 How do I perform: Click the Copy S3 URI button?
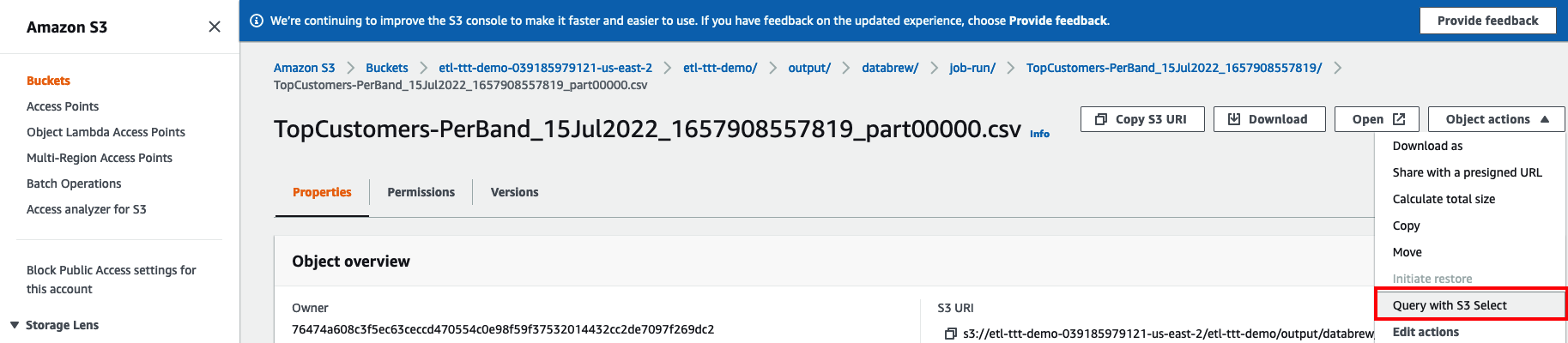pyautogui.click(x=1142, y=119)
